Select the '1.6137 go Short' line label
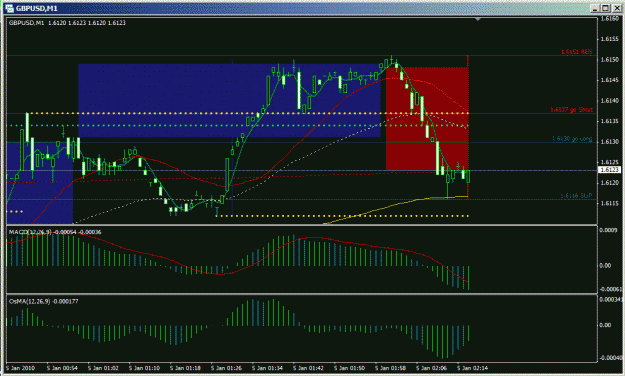625x376 pixels. point(571,110)
